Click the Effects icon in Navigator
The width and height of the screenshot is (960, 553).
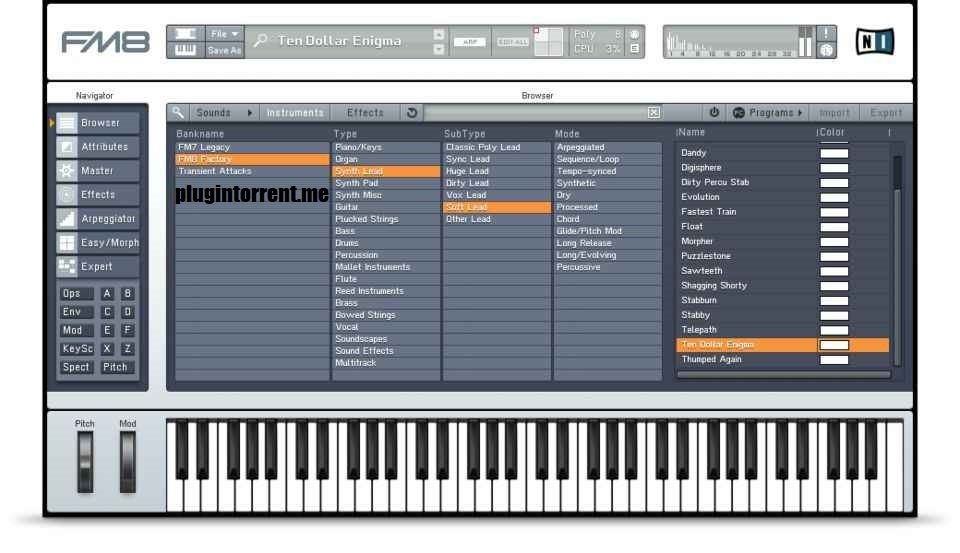tap(67, 195)
